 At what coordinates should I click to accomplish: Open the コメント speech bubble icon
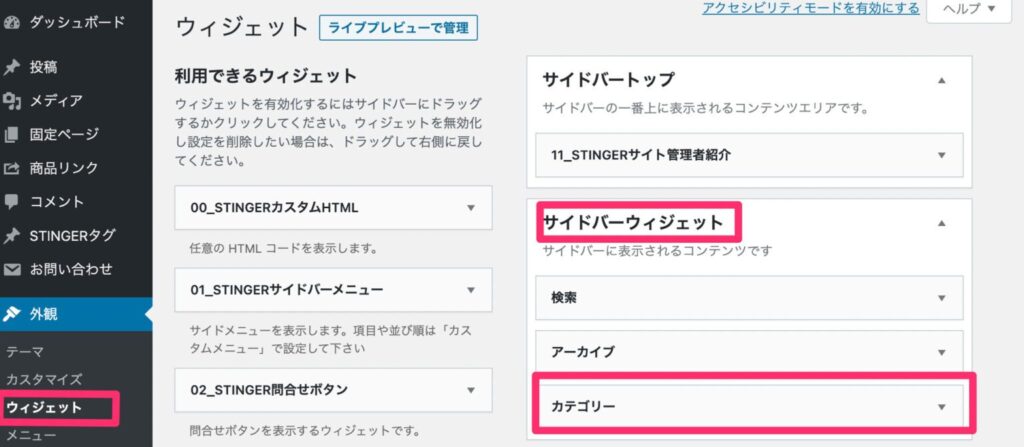coord(11,202)
